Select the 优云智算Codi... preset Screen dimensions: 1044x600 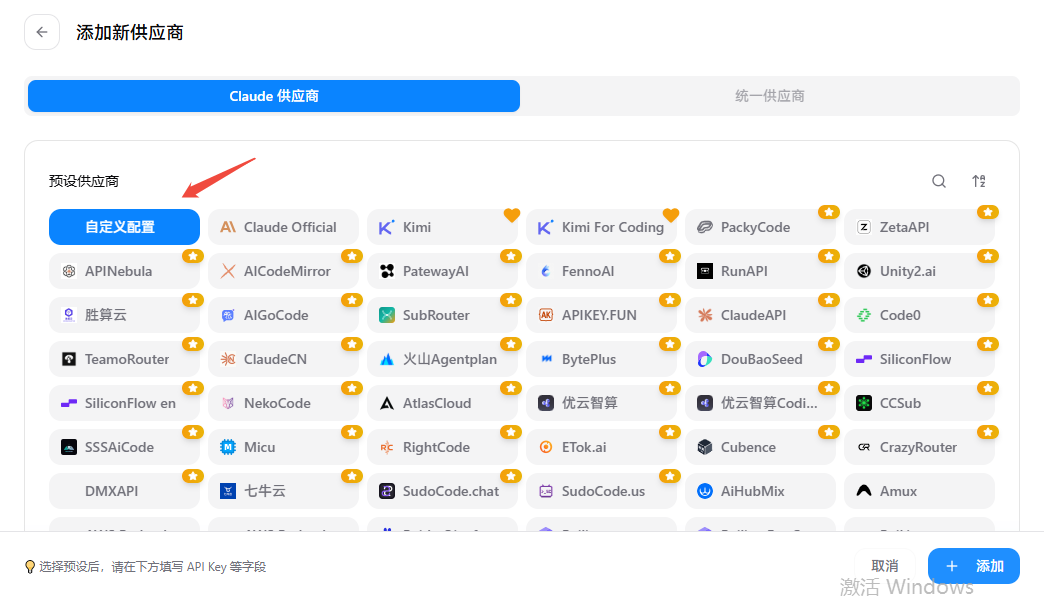click(x=760, y=403)
